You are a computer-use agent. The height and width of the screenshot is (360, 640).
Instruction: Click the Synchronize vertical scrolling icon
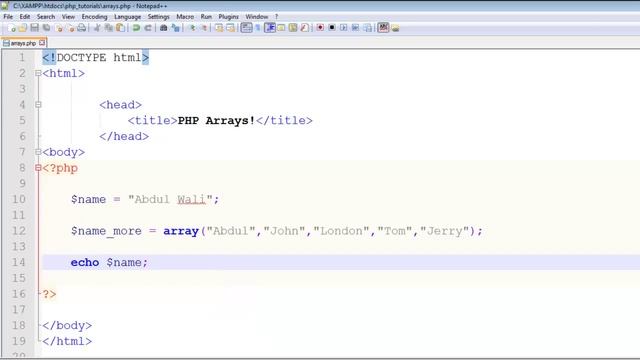click(x=220, y=28)
